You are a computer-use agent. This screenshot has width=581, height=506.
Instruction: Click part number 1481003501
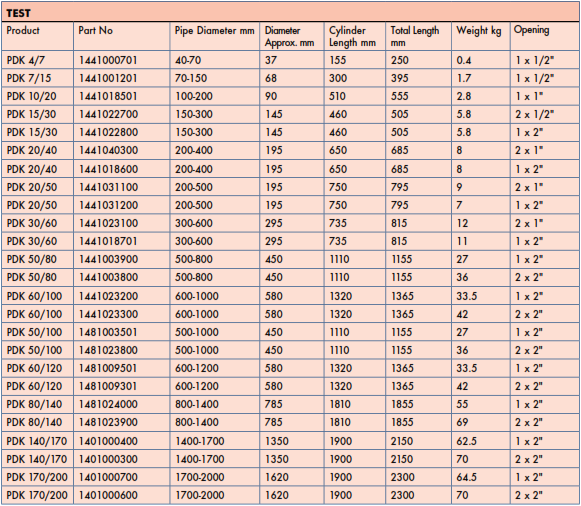click(x=108, y=332)
